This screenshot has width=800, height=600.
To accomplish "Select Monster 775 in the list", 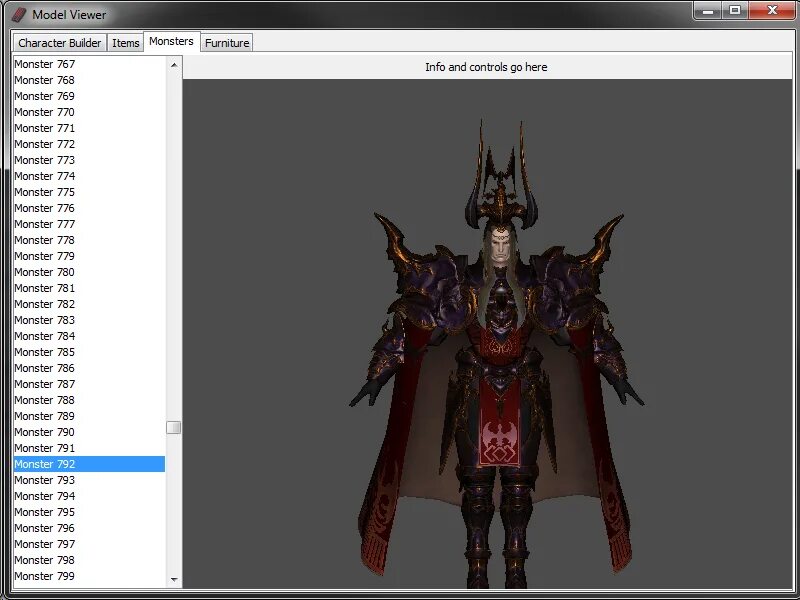I will 89,192.
